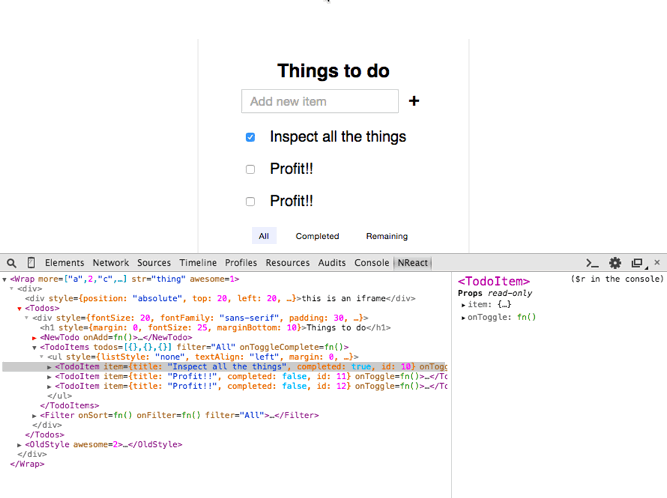Viewport: 667px width, 498px height.
Task: Select the closing </TodoItems> tag row
Action: pyautogui.click(x=69, y=406)
